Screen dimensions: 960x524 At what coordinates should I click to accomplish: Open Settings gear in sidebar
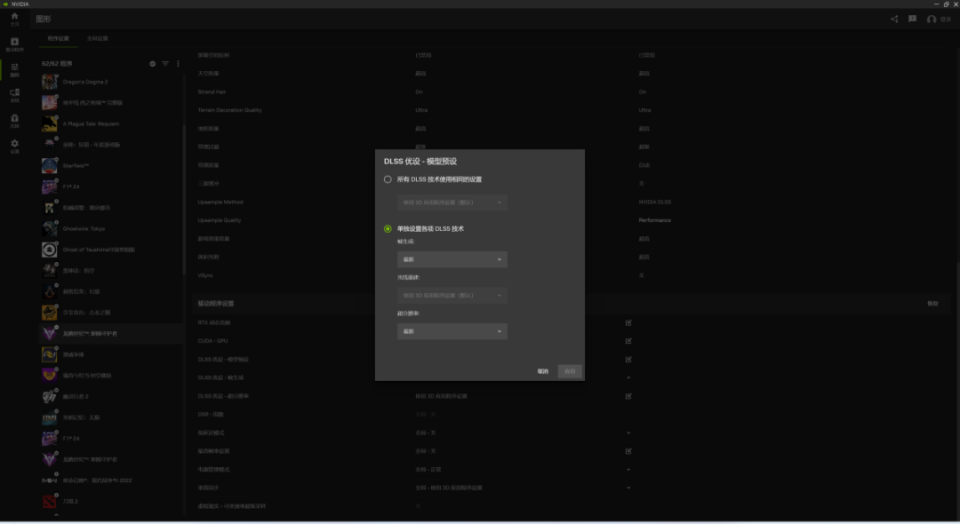coord(15,146)
